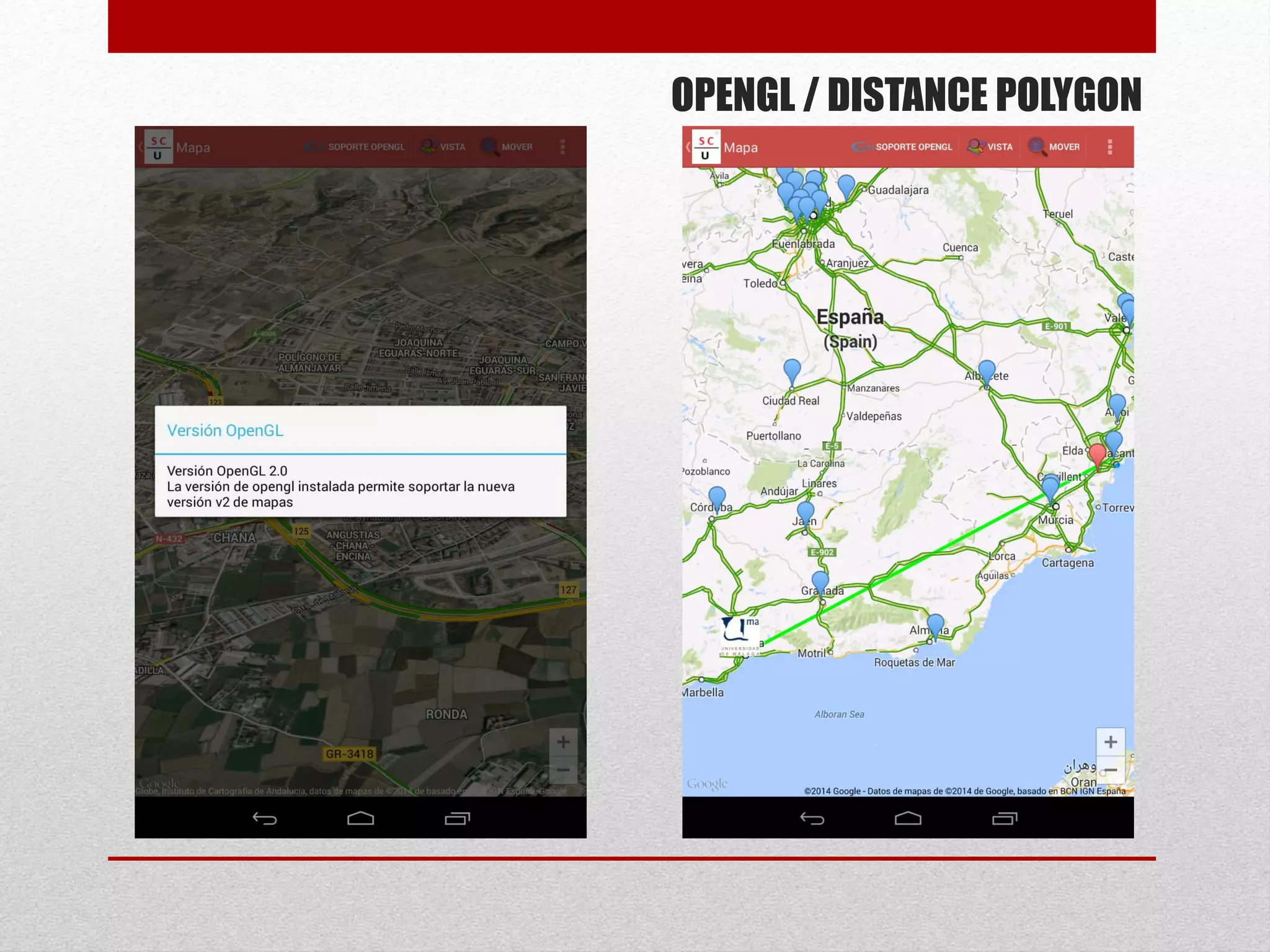This screenshot has width=1270, height=952.
Task: Click the Versión OpenGL dialog title
Action: (x=225, y=431)
